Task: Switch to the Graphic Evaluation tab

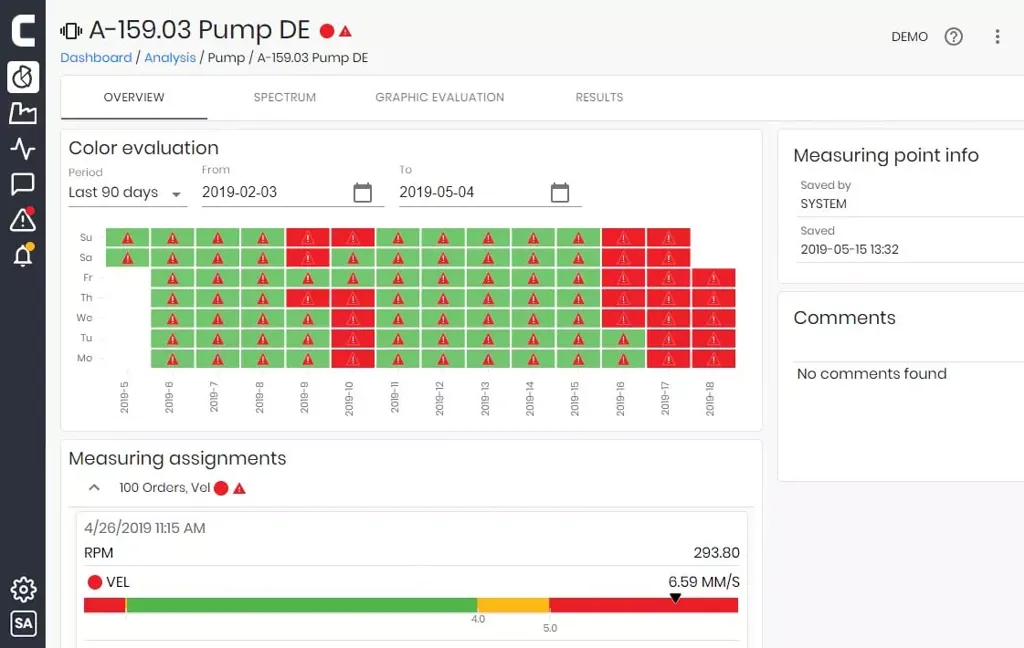Action: (x=439, y=98)
